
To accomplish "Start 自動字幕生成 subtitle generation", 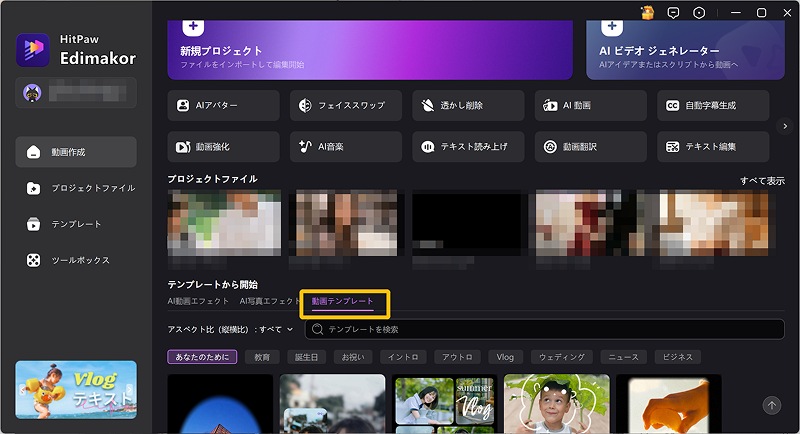I will pyautogui.click(x=713, y=106).
